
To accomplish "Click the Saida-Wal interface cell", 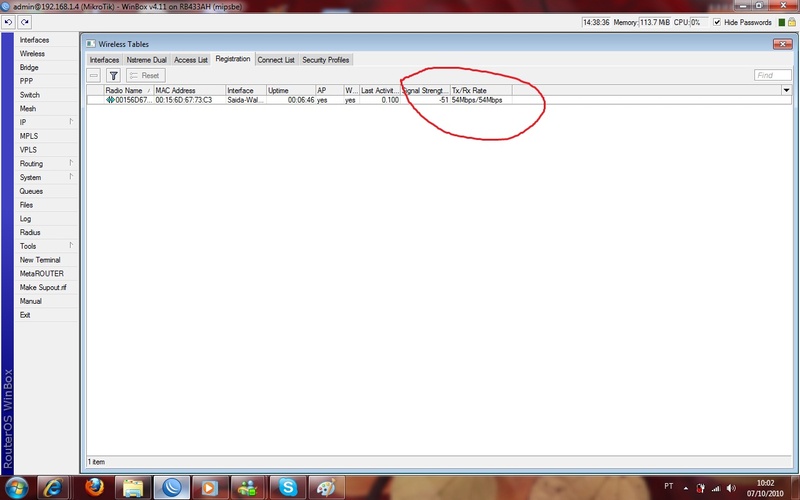I will (246, 100).
